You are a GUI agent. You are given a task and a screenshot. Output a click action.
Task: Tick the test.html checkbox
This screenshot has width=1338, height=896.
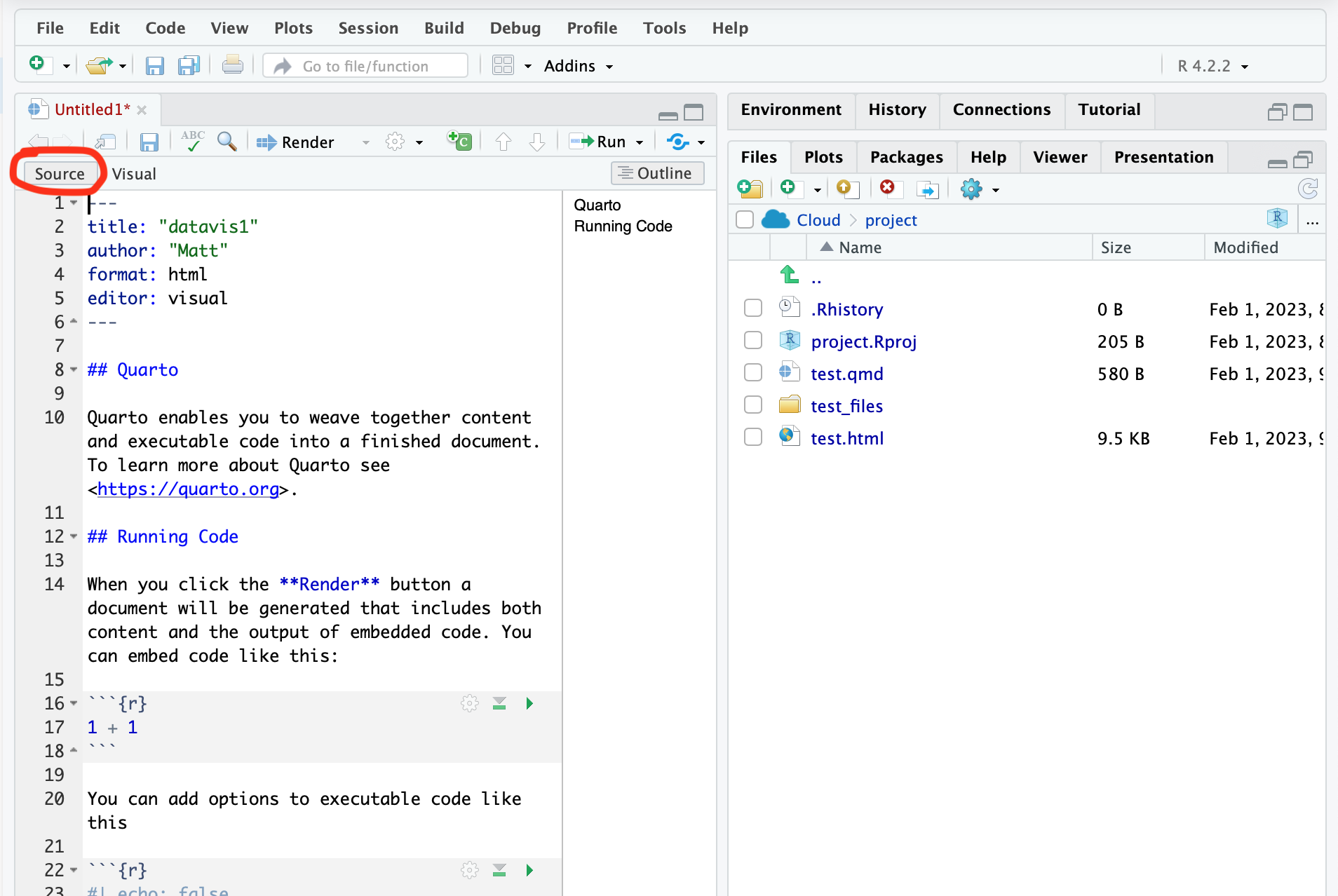click(x=753, y=437)
